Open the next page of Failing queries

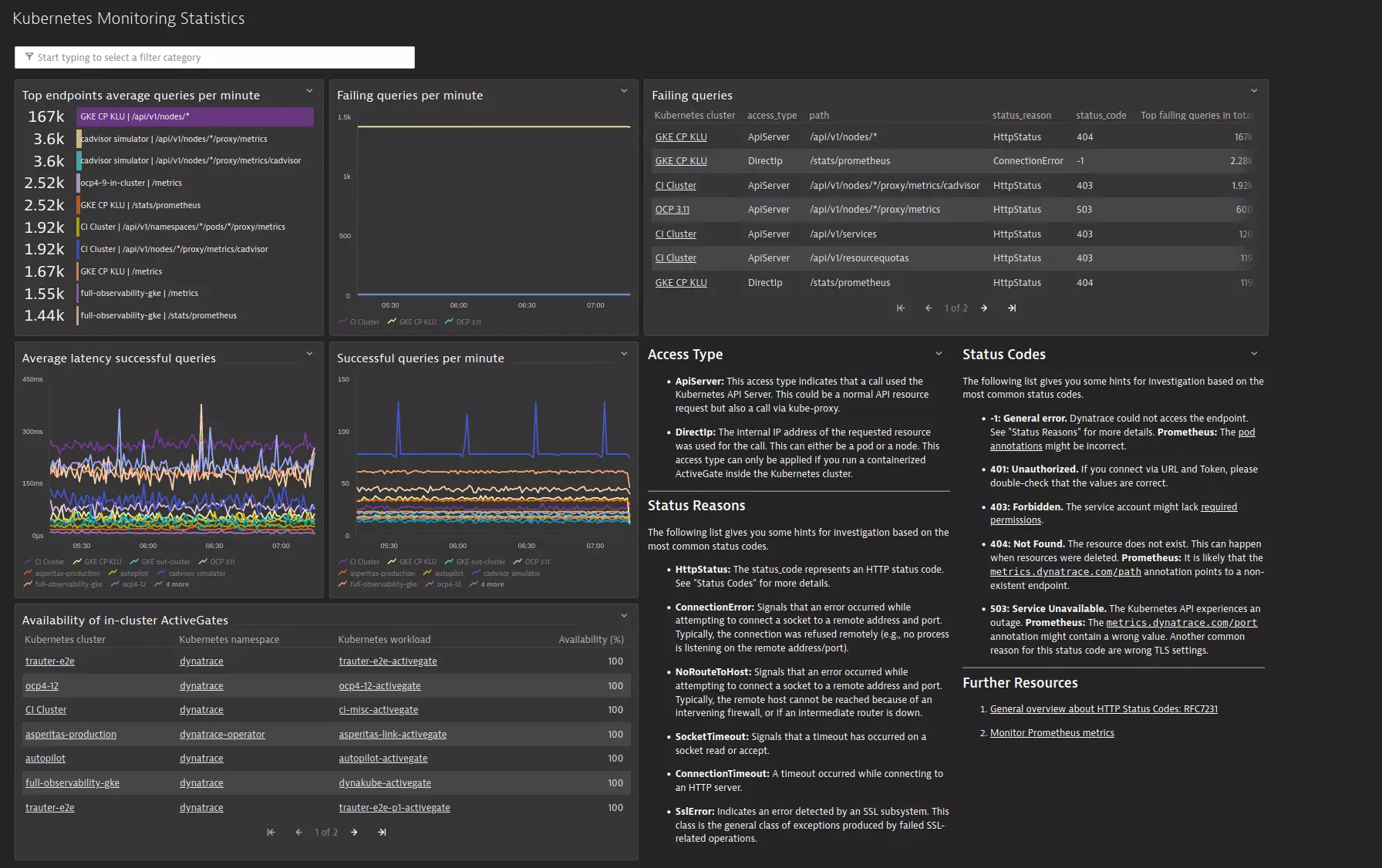[x=984, y=308]
